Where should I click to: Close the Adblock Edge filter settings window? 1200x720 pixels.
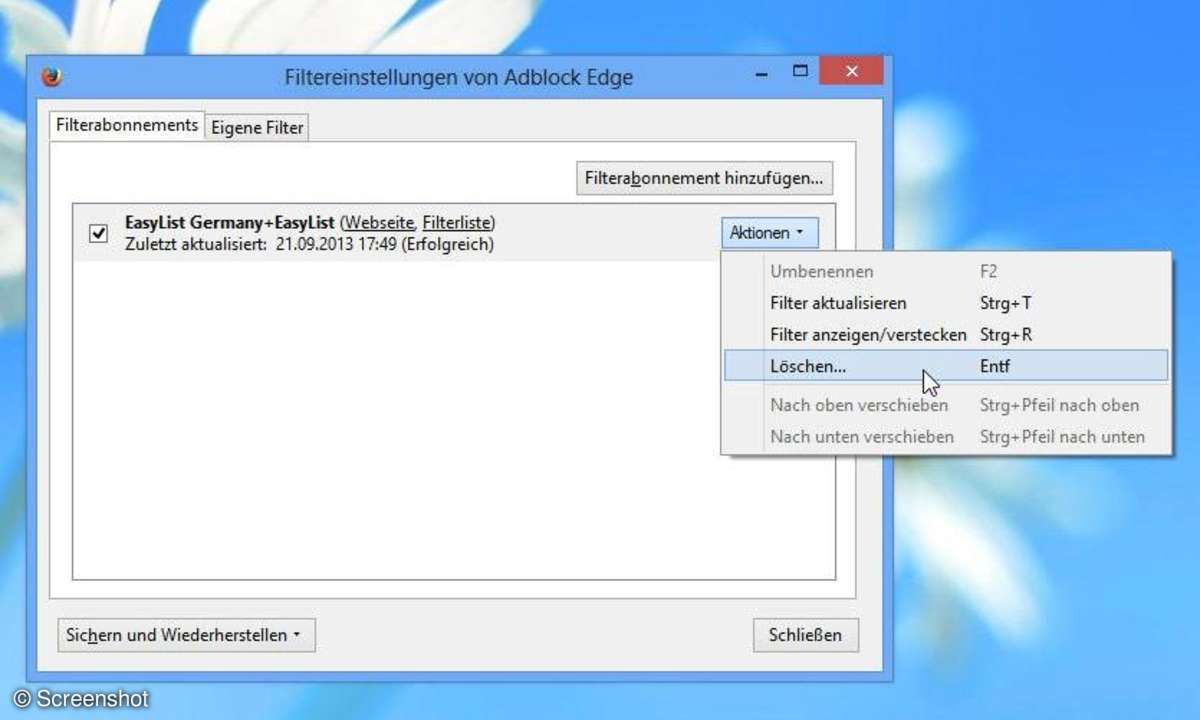pos(851,71)
